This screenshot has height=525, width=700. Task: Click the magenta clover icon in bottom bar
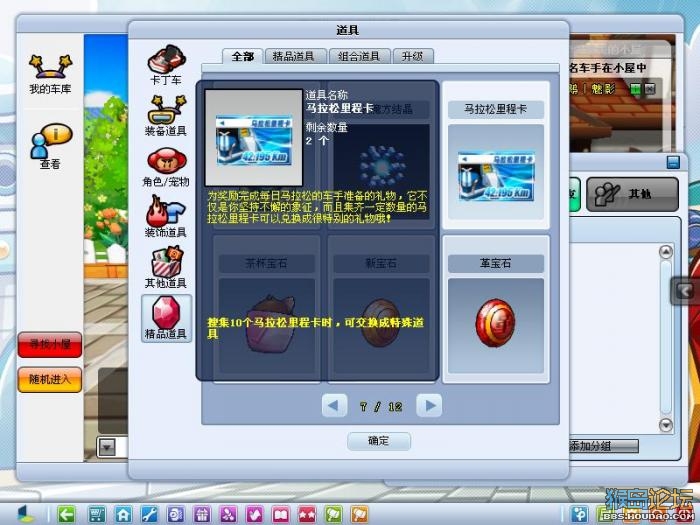pos(228,514)
